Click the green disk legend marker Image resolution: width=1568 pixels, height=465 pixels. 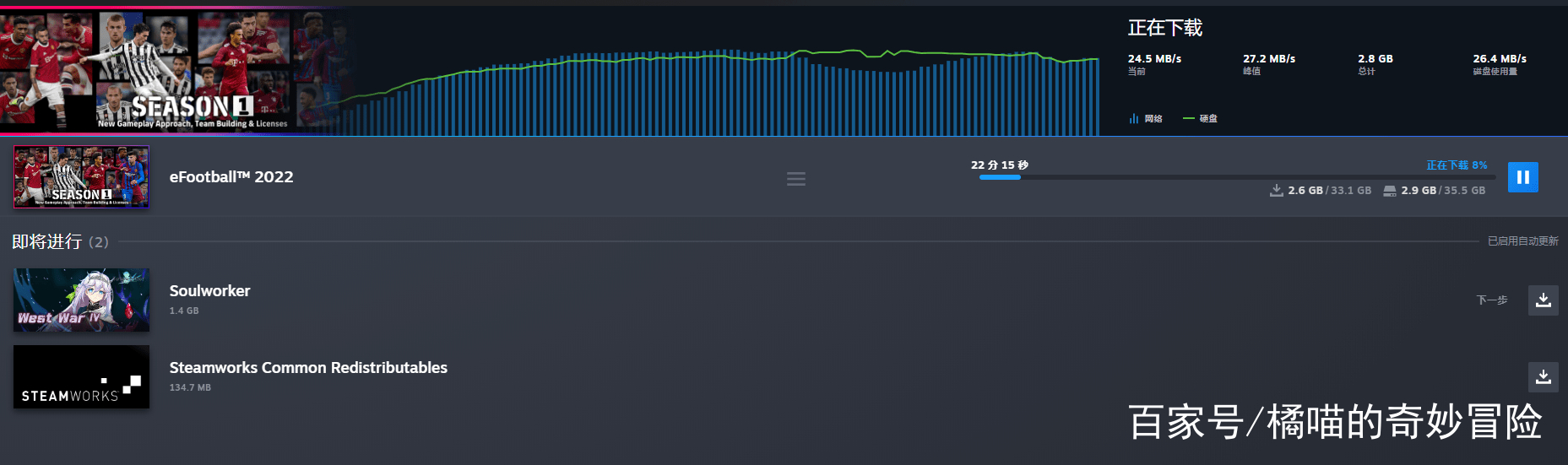[x=1189, y=118]
